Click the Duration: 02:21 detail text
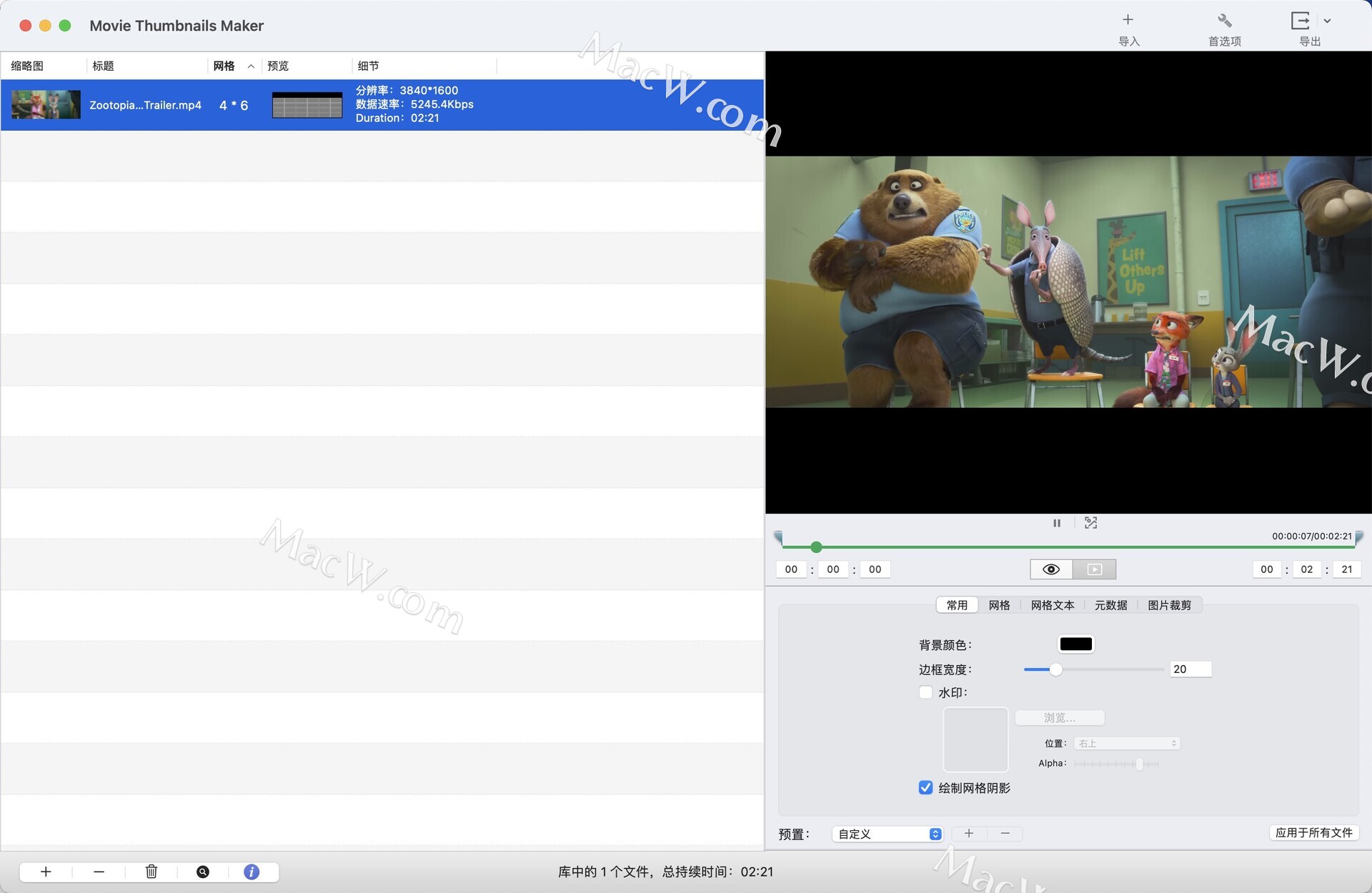The height and width of the screenshot is (893, 1372). pyautogui.click(x=397, y=118)
